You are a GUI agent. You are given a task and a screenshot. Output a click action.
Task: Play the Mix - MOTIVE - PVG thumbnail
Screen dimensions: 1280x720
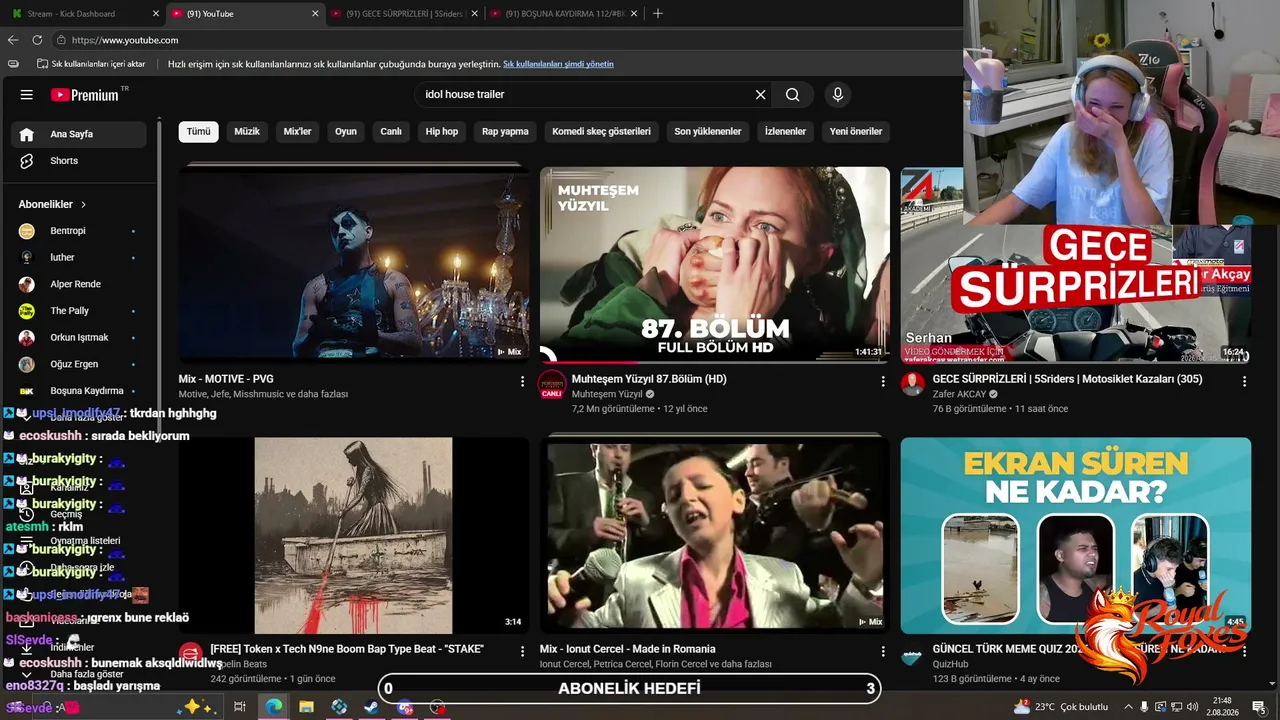pyautogui.click(x=353, y=264)
